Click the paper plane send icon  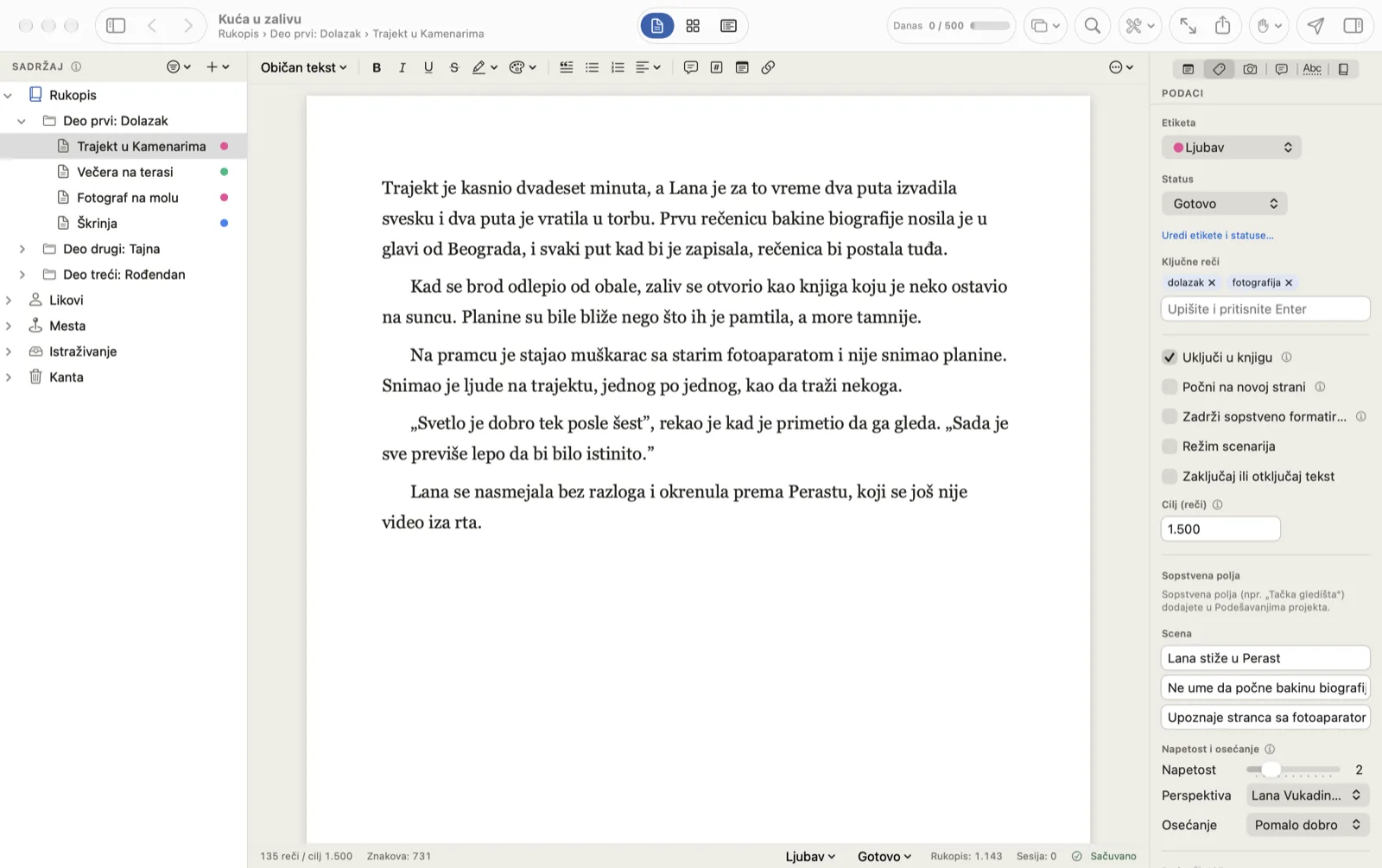1315,26
